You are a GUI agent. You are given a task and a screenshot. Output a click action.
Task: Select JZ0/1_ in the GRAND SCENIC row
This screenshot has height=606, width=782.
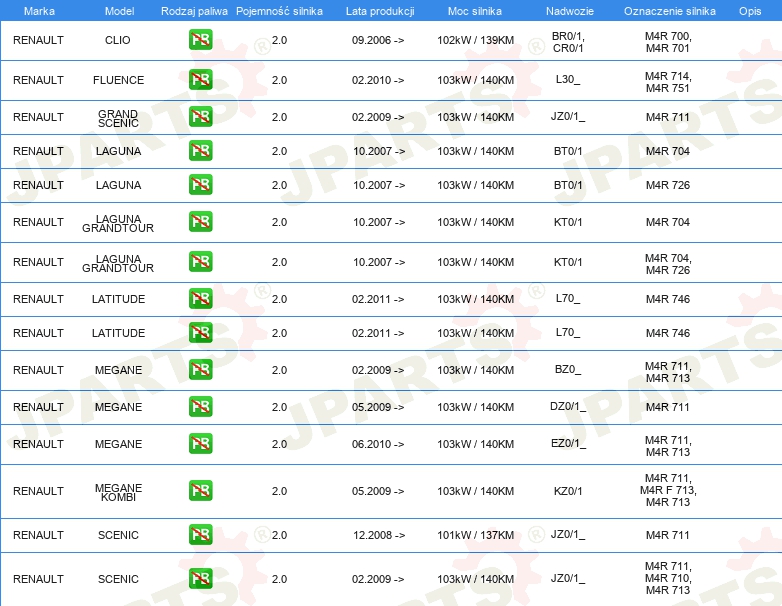(x=568, y=117)
